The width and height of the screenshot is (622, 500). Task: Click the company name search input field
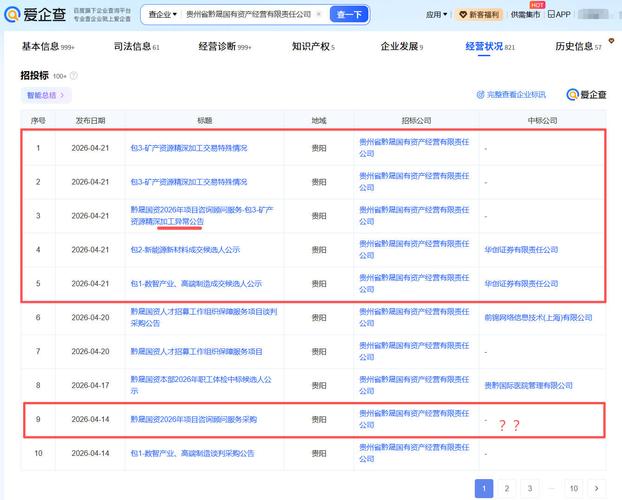250,15
